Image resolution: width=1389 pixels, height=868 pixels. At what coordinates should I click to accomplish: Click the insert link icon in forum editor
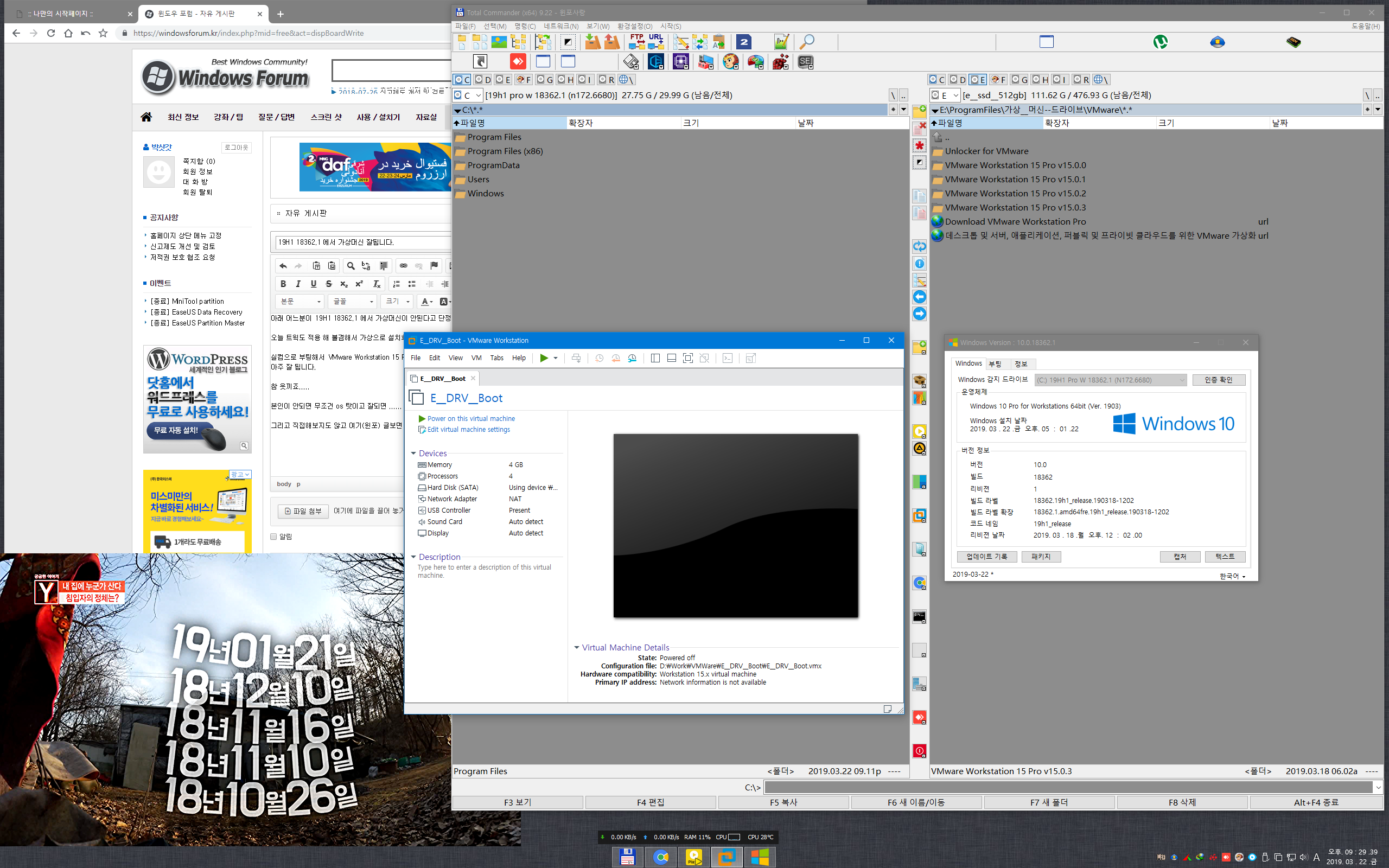pos(404,266)
